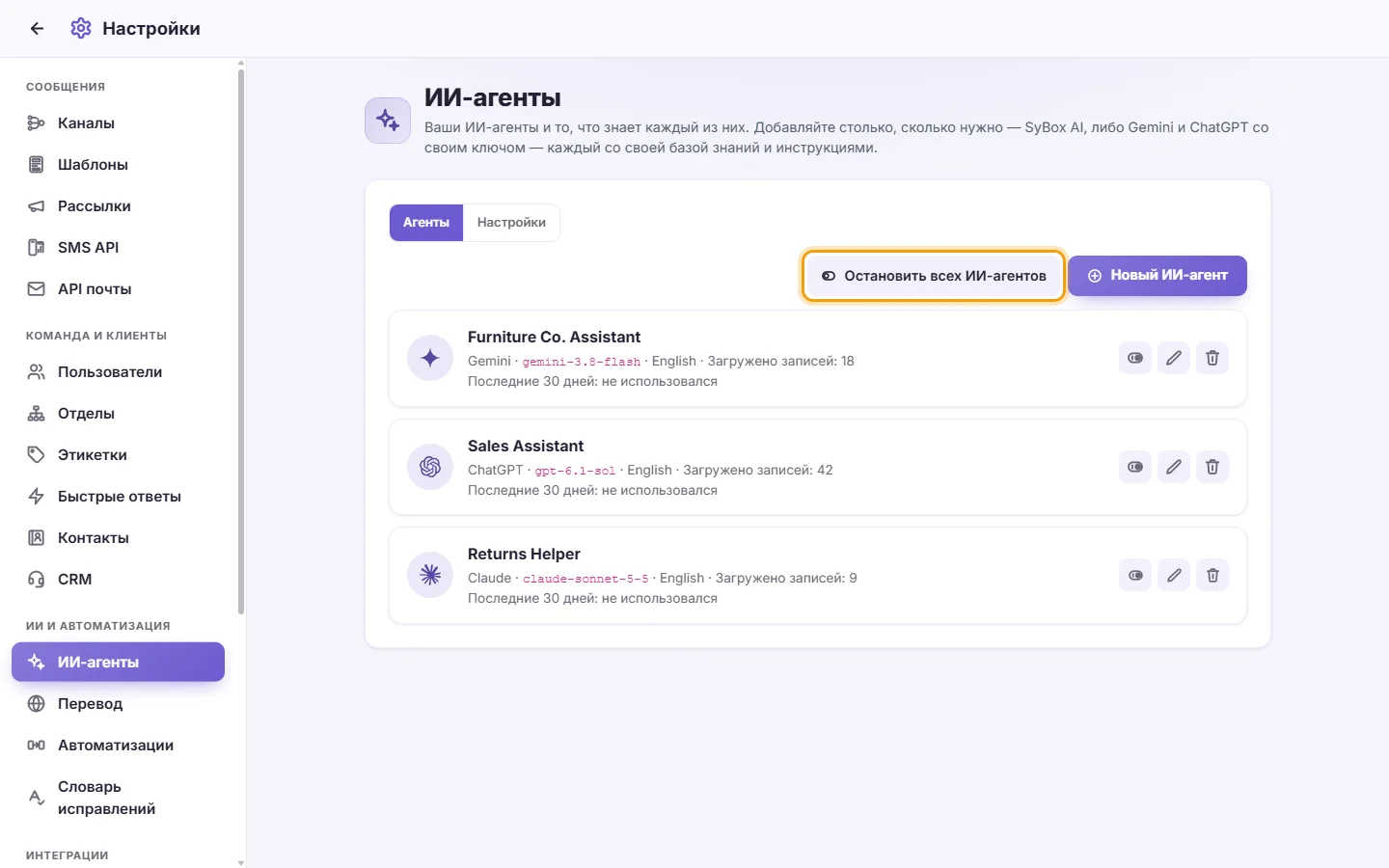Select ИИ-агенты in the sidebar
Screen dimensions: 1389x868
pyautogui.click(x=118, y=663)
